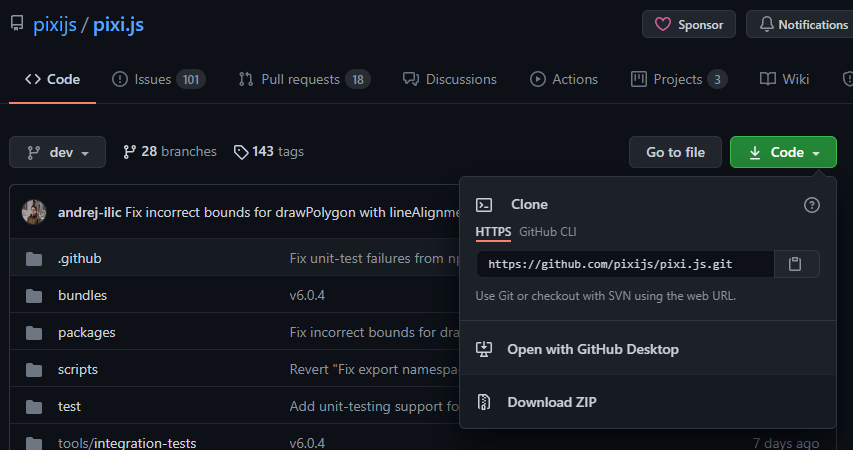Open the tools/integration-tests folder
The height and width of the screenshot is (450, 853).
click(x=127, y=443)
